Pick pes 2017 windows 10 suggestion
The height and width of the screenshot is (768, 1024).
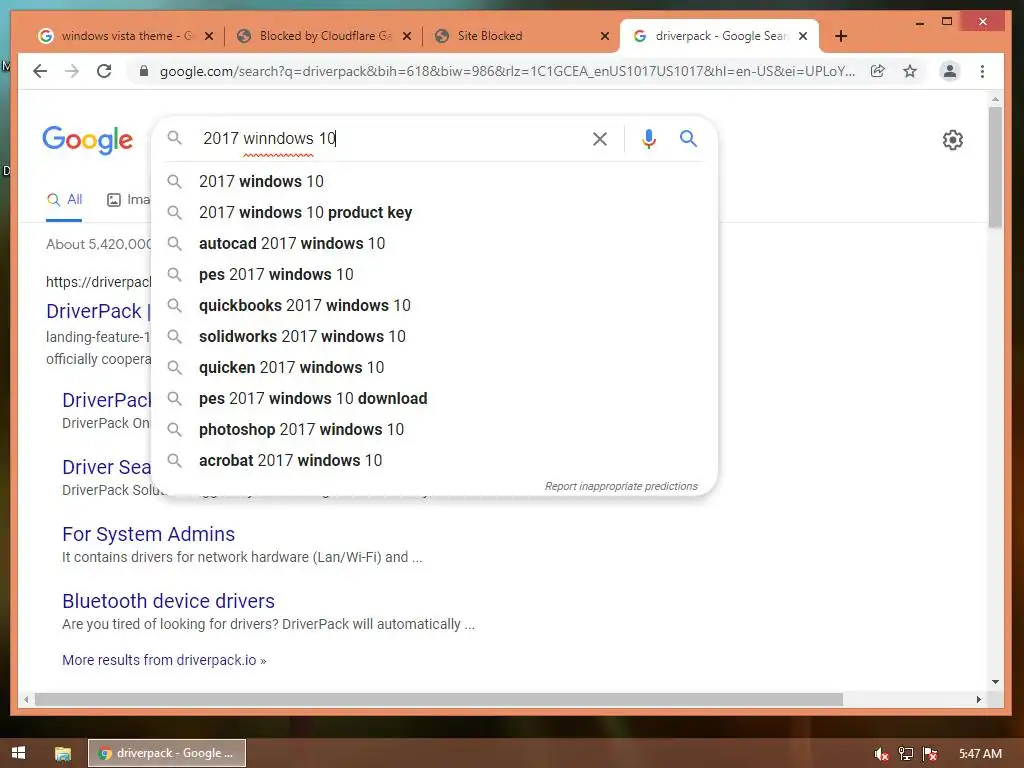pyautogui.click(x=434, y=274)
